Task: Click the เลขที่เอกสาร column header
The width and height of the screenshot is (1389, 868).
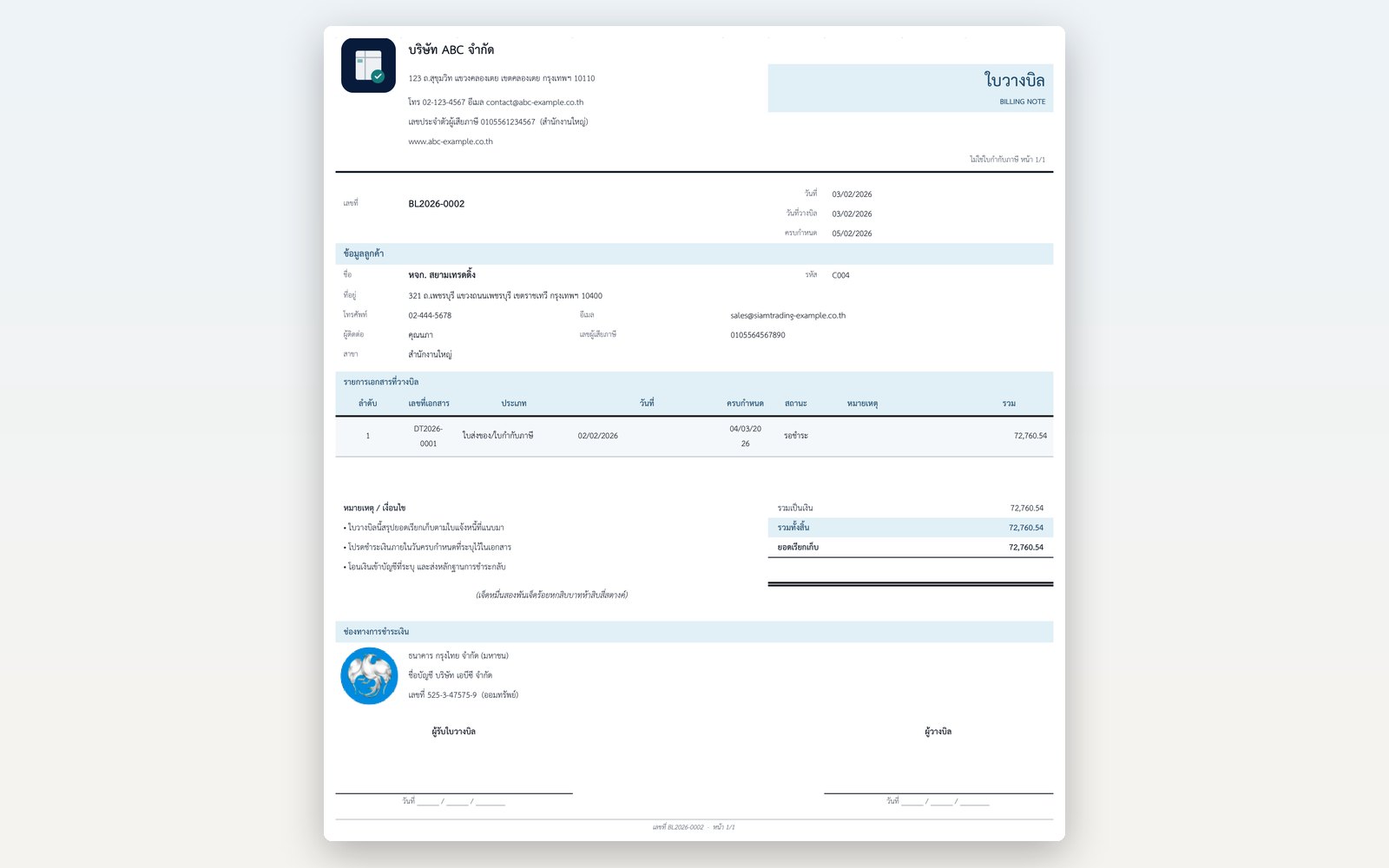Action: (x=429, y=404)
